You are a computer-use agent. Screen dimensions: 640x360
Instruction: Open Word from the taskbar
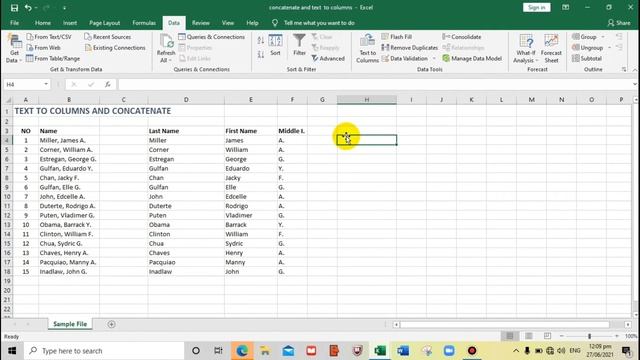coord(403,351)
